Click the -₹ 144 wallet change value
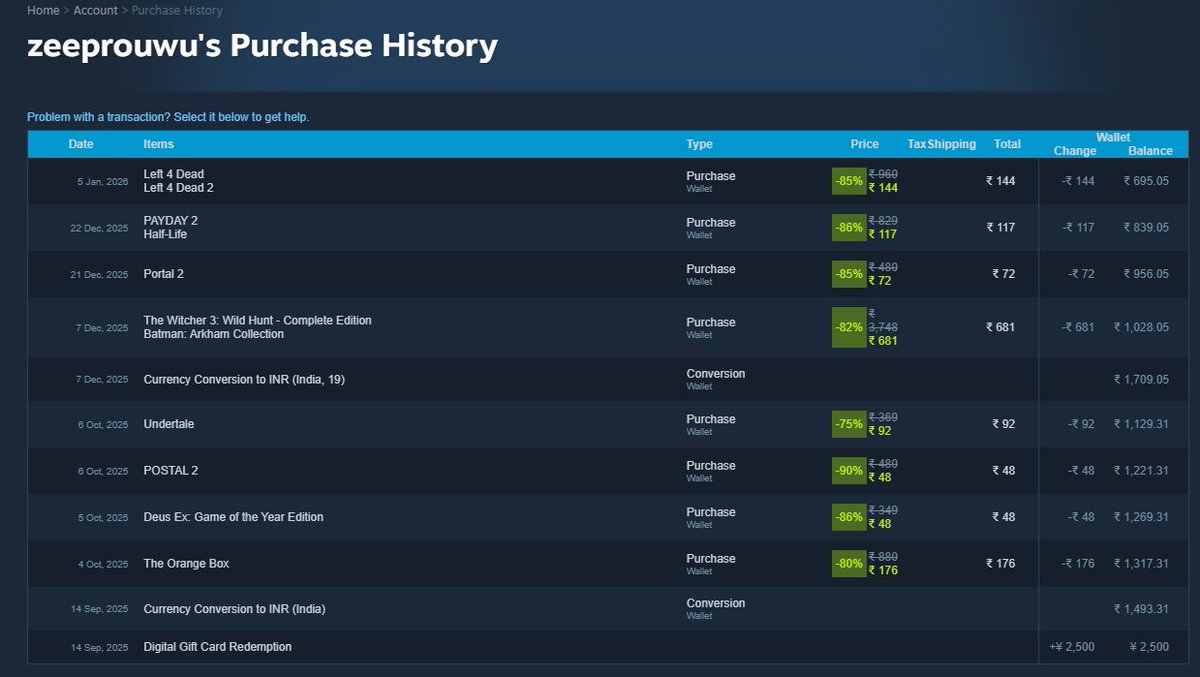 point(1078,181)
